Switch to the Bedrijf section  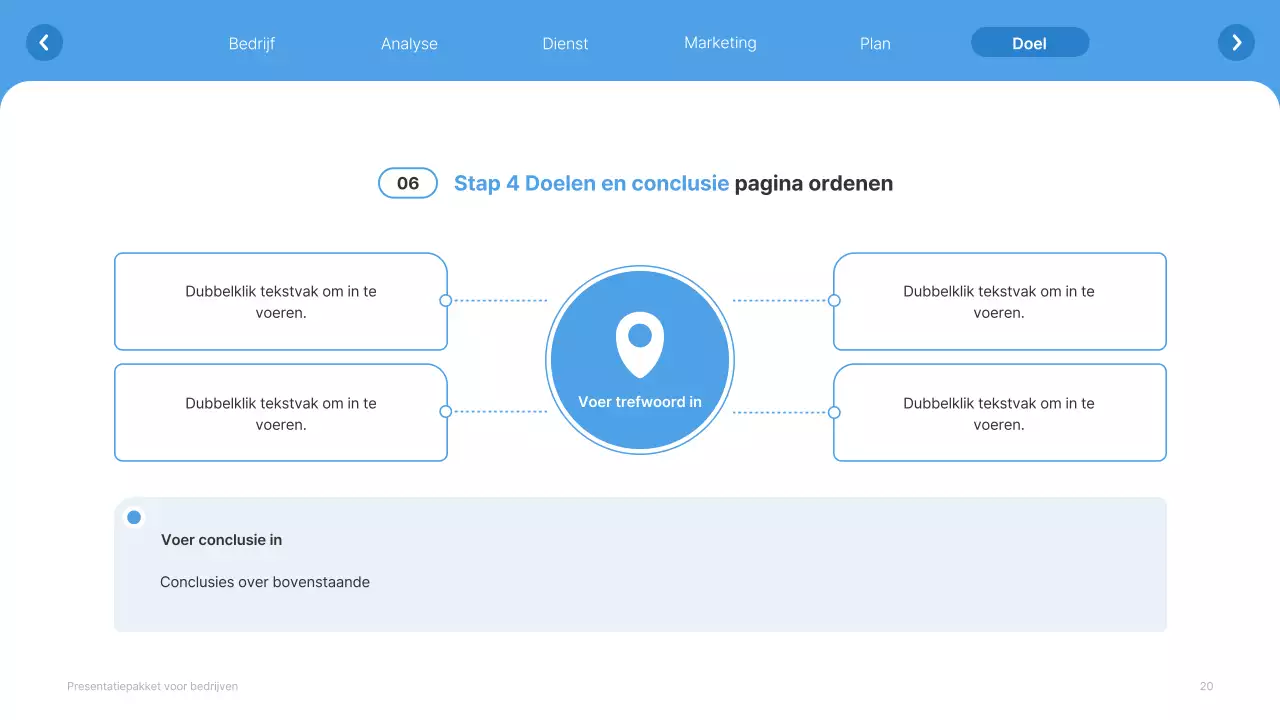[252, 43]
